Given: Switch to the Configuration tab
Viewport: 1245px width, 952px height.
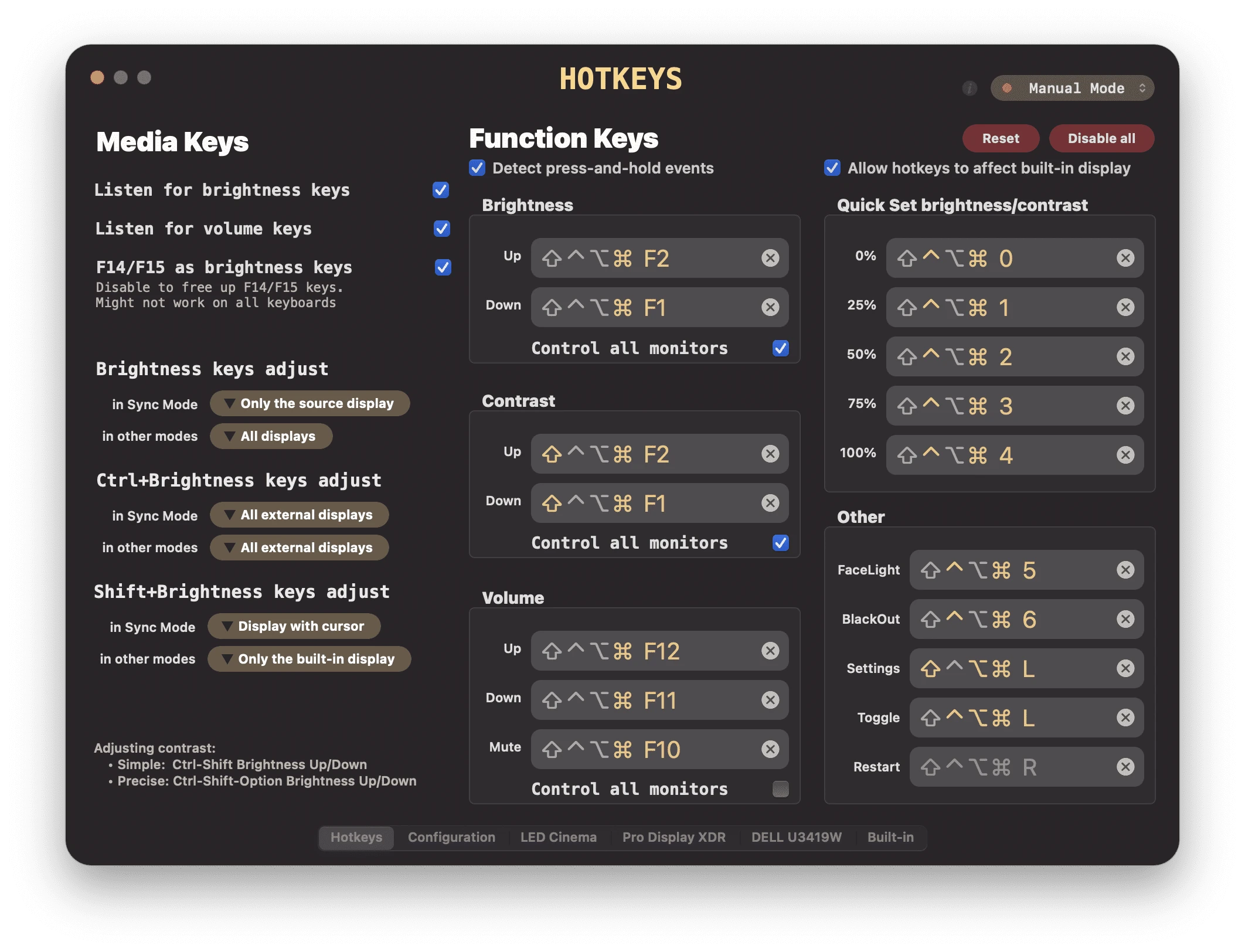Looking at the screenshot, I should coord(451,837).
